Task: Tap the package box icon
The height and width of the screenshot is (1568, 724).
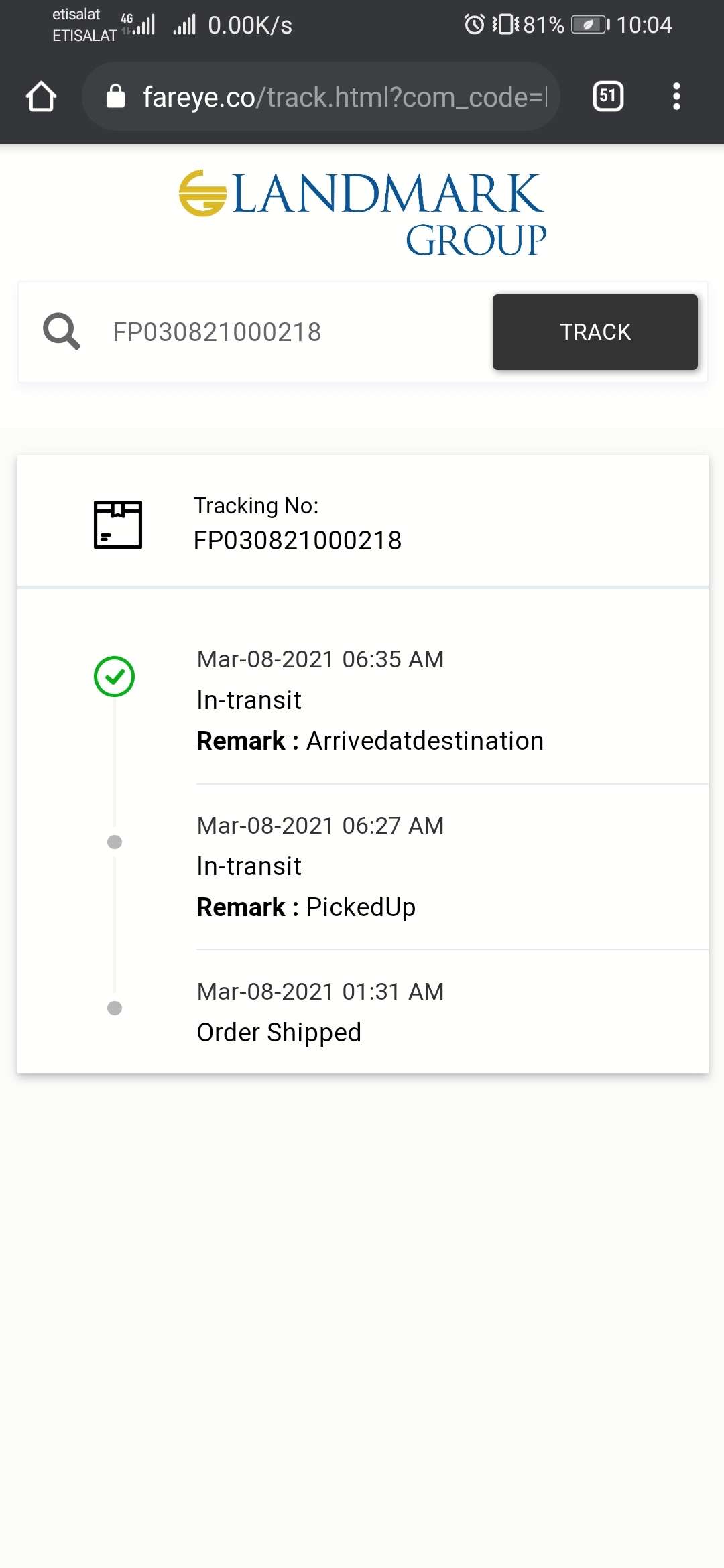Action: [118, 525]
